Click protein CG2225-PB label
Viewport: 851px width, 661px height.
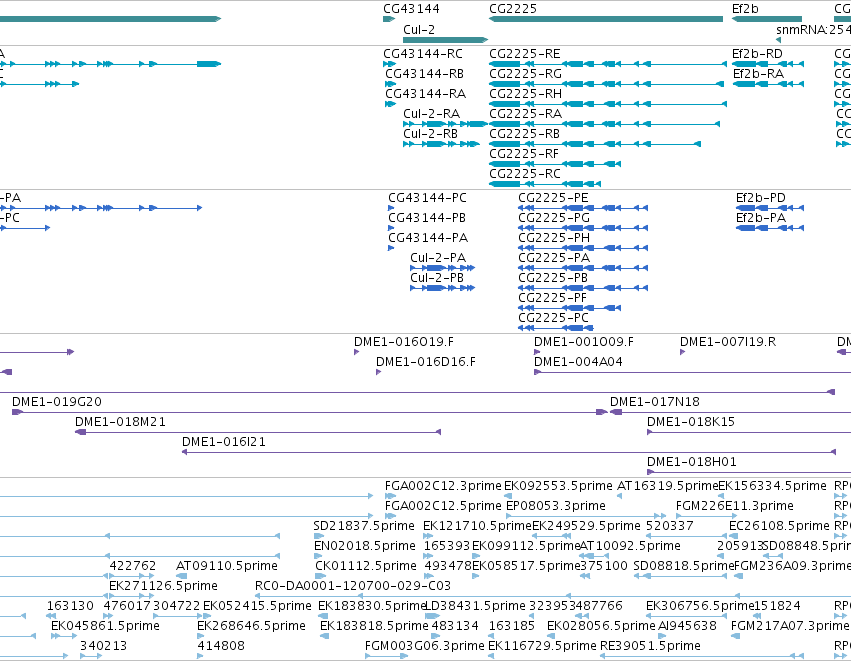coord(553,278)
